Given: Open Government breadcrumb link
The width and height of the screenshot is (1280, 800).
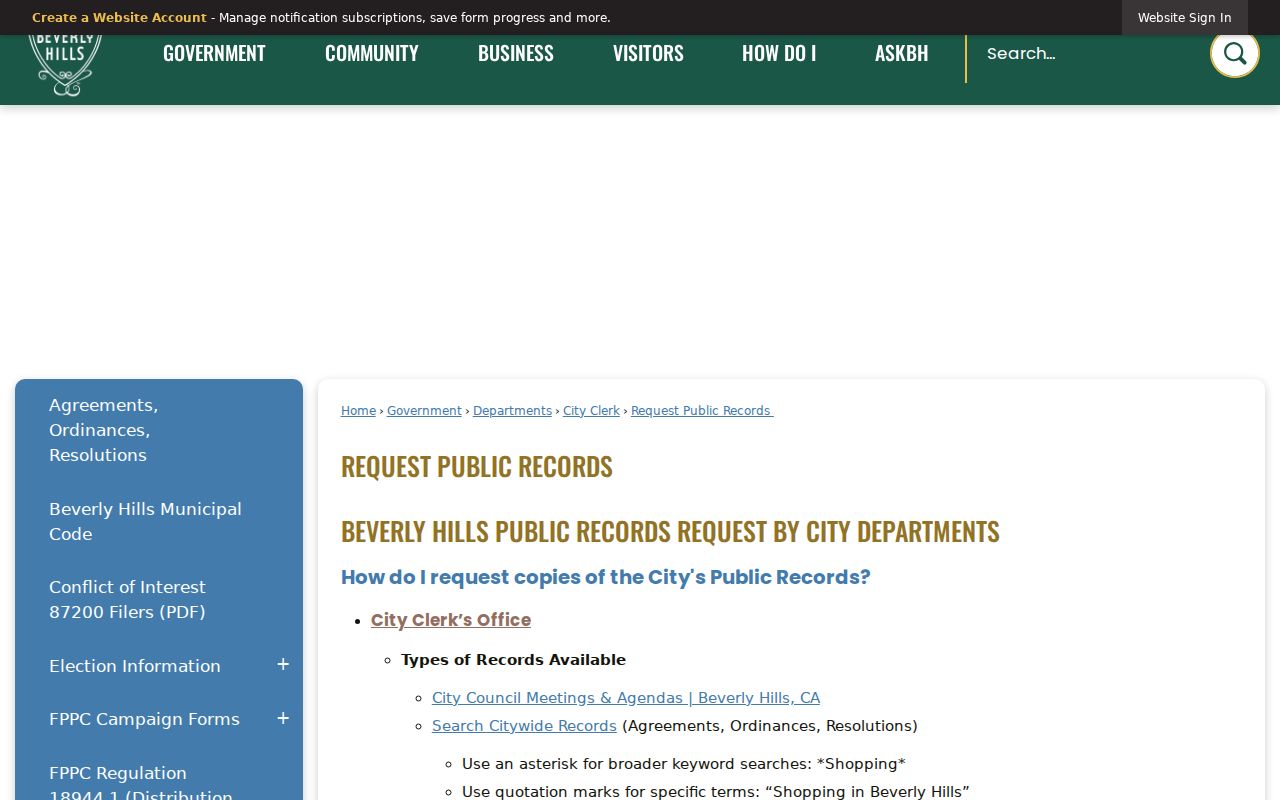Looking at the screenshot, I should [424, 411].
